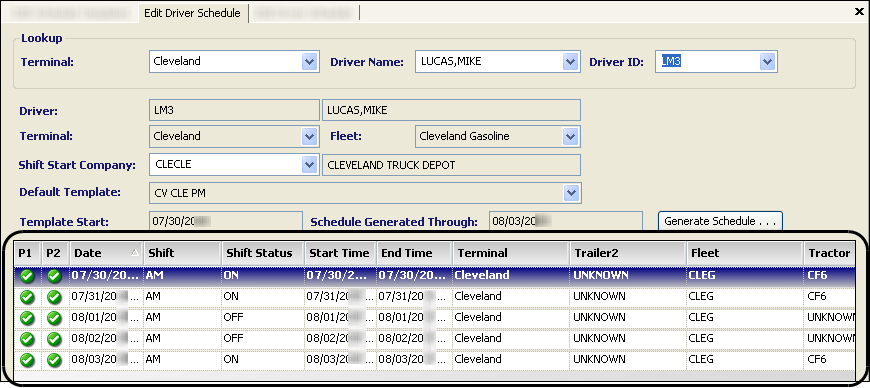870x388 pixels.
Task: Select the Edit Driver Schedule tab
Action: tap(192, 13)
